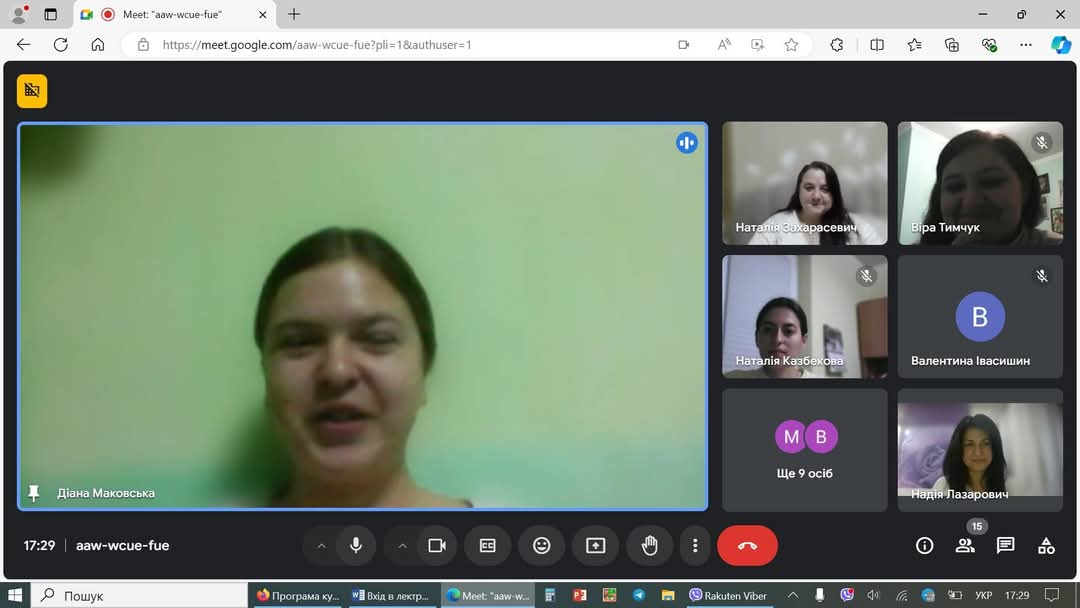
Task: Open the activities panel icon
Action: click(x=1046, y=546)
